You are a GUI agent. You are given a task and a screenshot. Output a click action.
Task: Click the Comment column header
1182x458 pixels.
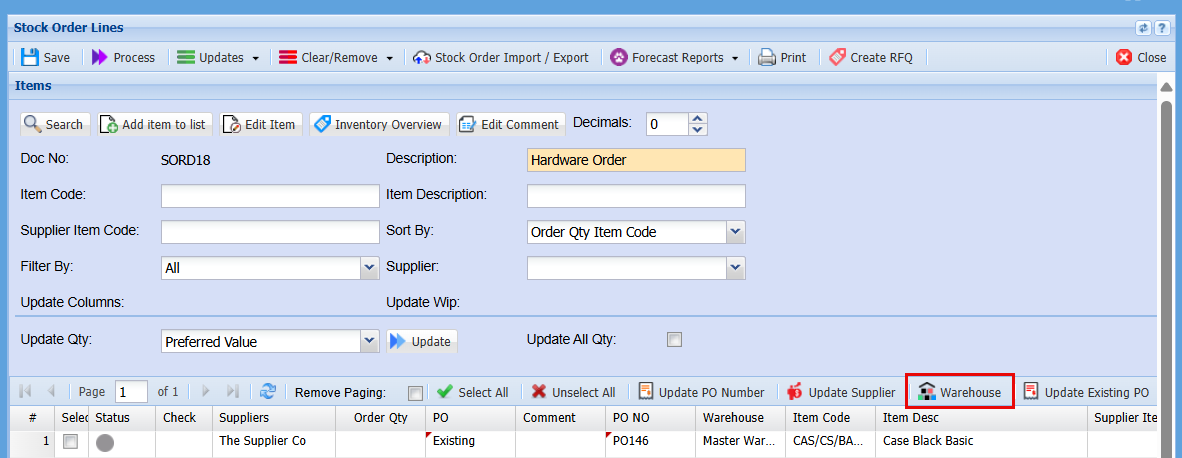point(561,417)
